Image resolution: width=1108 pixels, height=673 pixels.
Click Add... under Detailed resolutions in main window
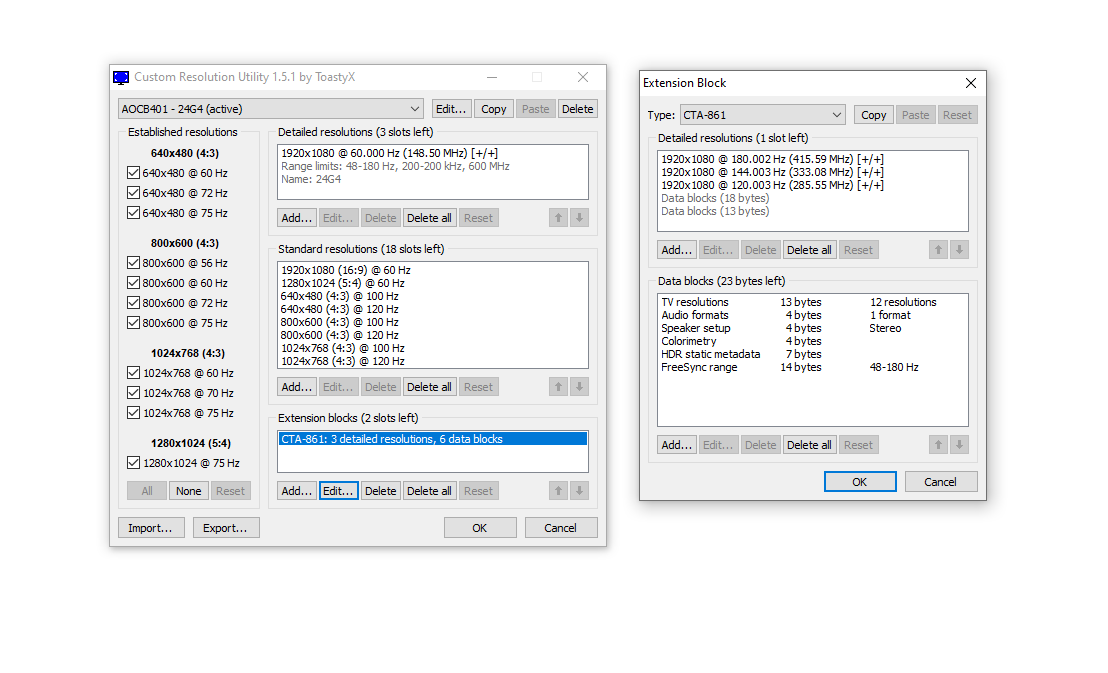point(296,218)
